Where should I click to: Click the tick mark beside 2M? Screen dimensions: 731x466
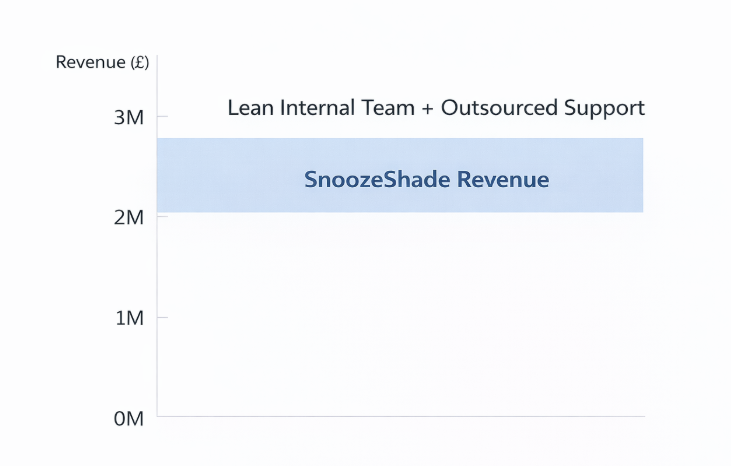click(x=162, y=216)
